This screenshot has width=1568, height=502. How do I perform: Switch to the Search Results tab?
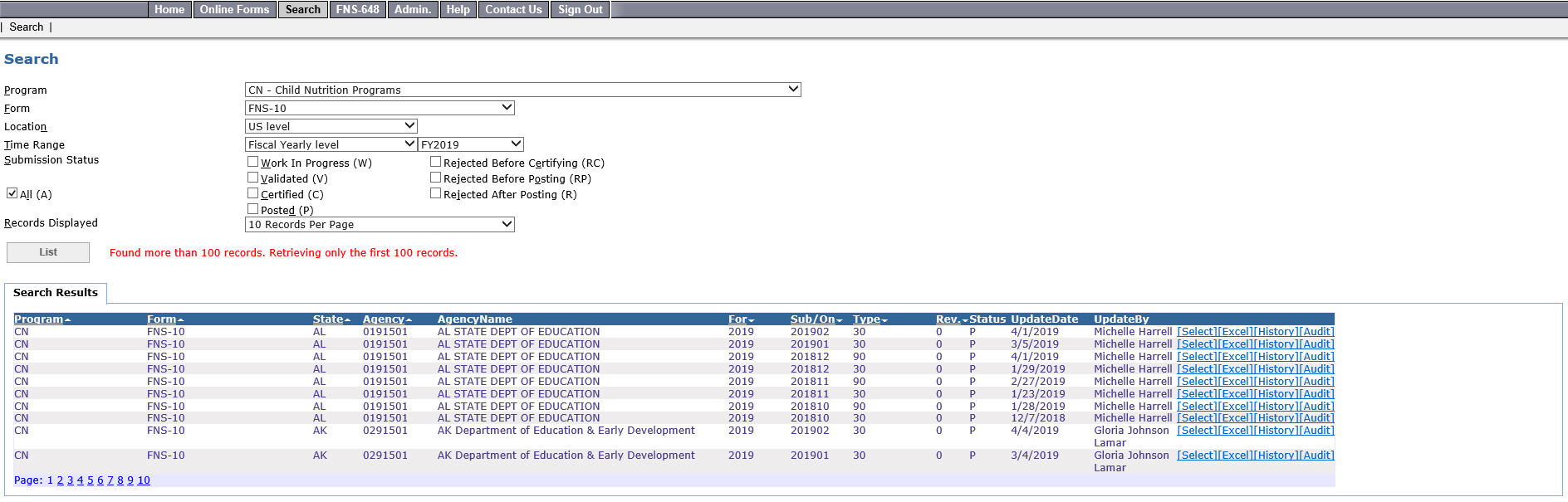(x=56, y=293)
